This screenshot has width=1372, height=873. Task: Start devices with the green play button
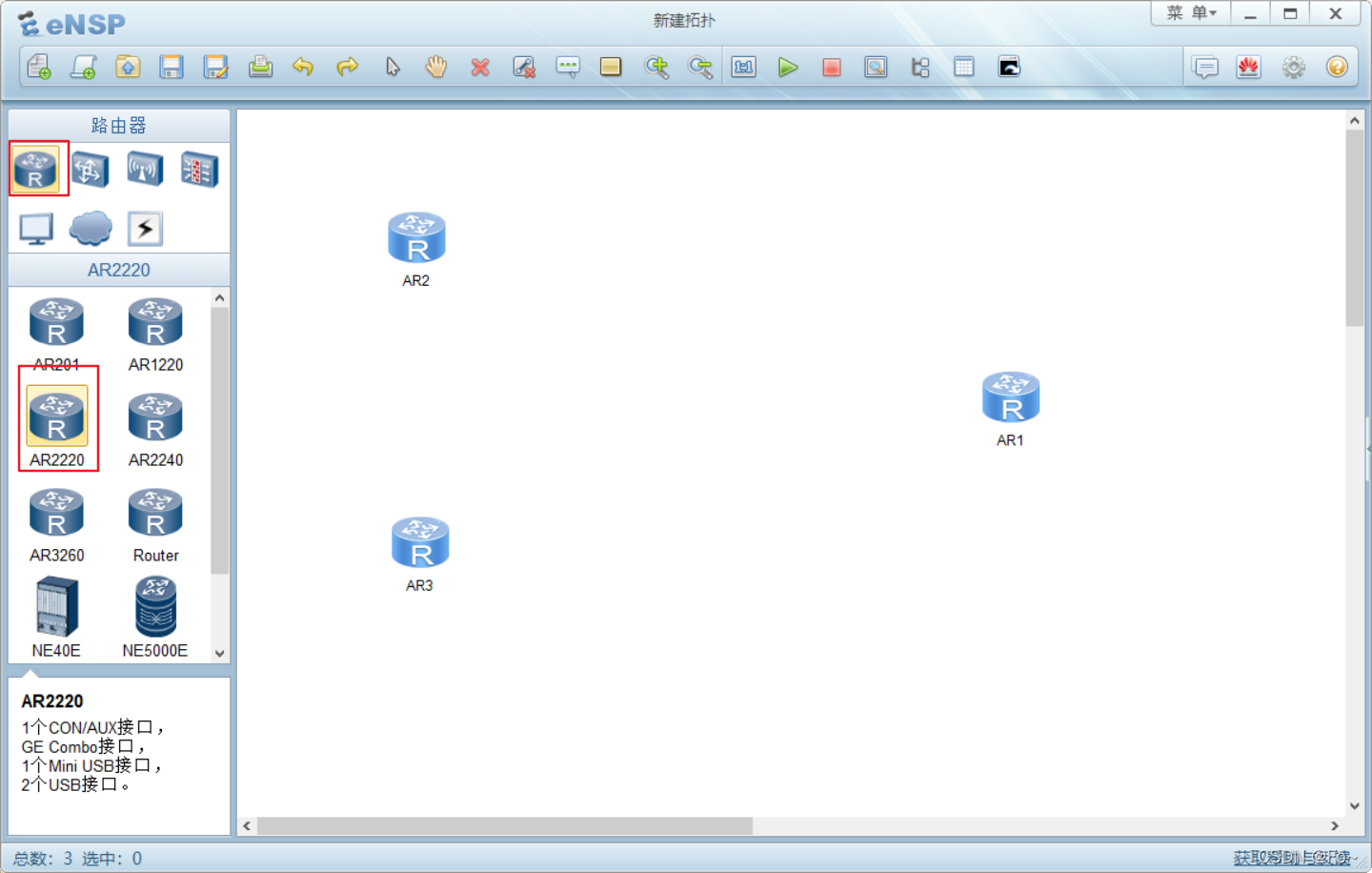[x=788, y=67]
